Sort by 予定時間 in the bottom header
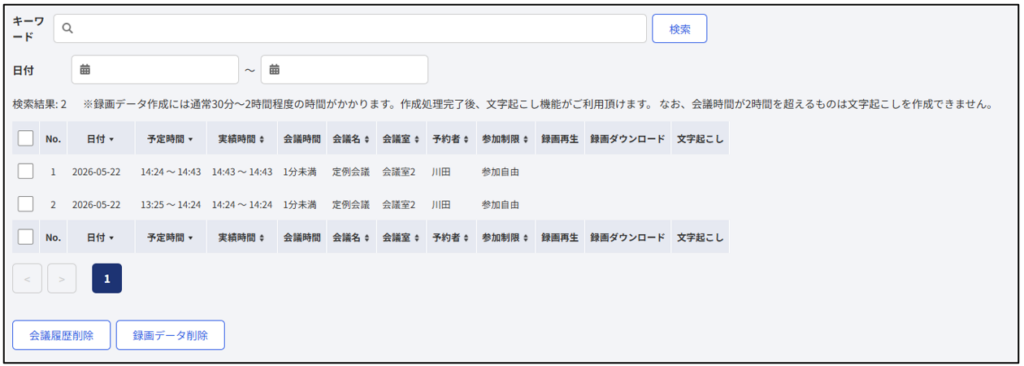The height and width of the screenshot is (366, 1024). [170, 237]
